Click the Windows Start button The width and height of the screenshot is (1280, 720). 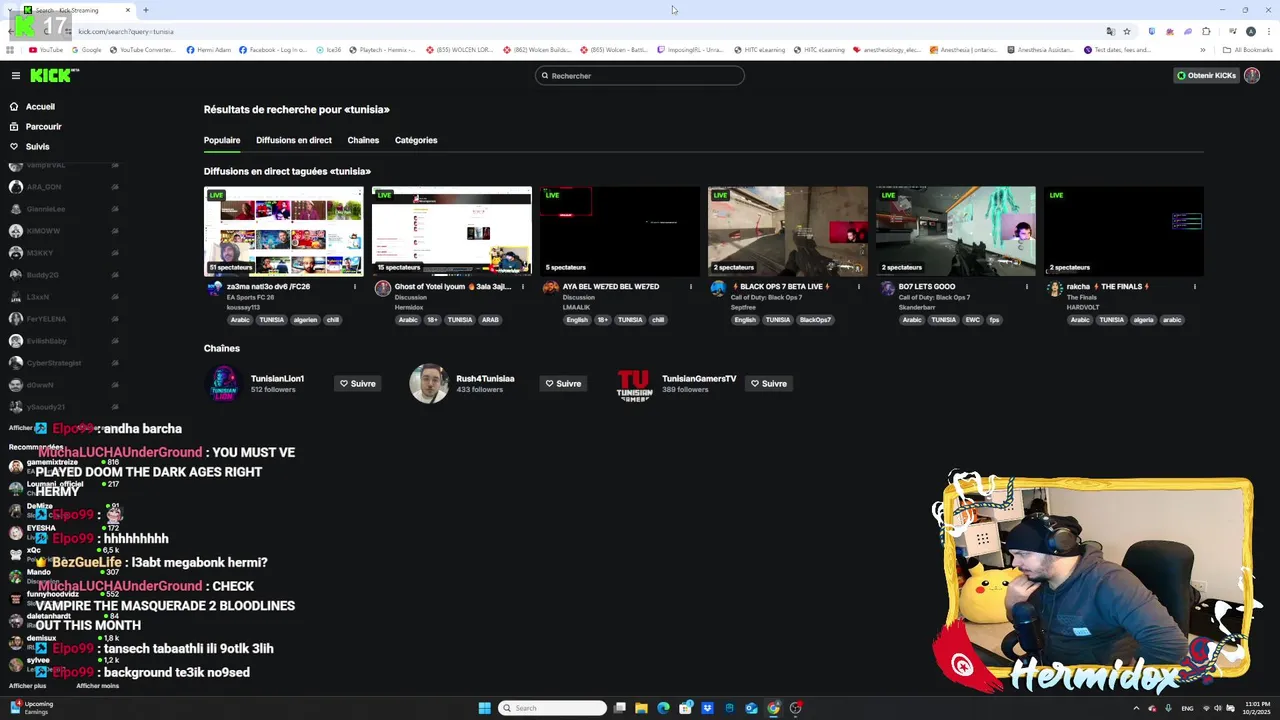[485, 708]
